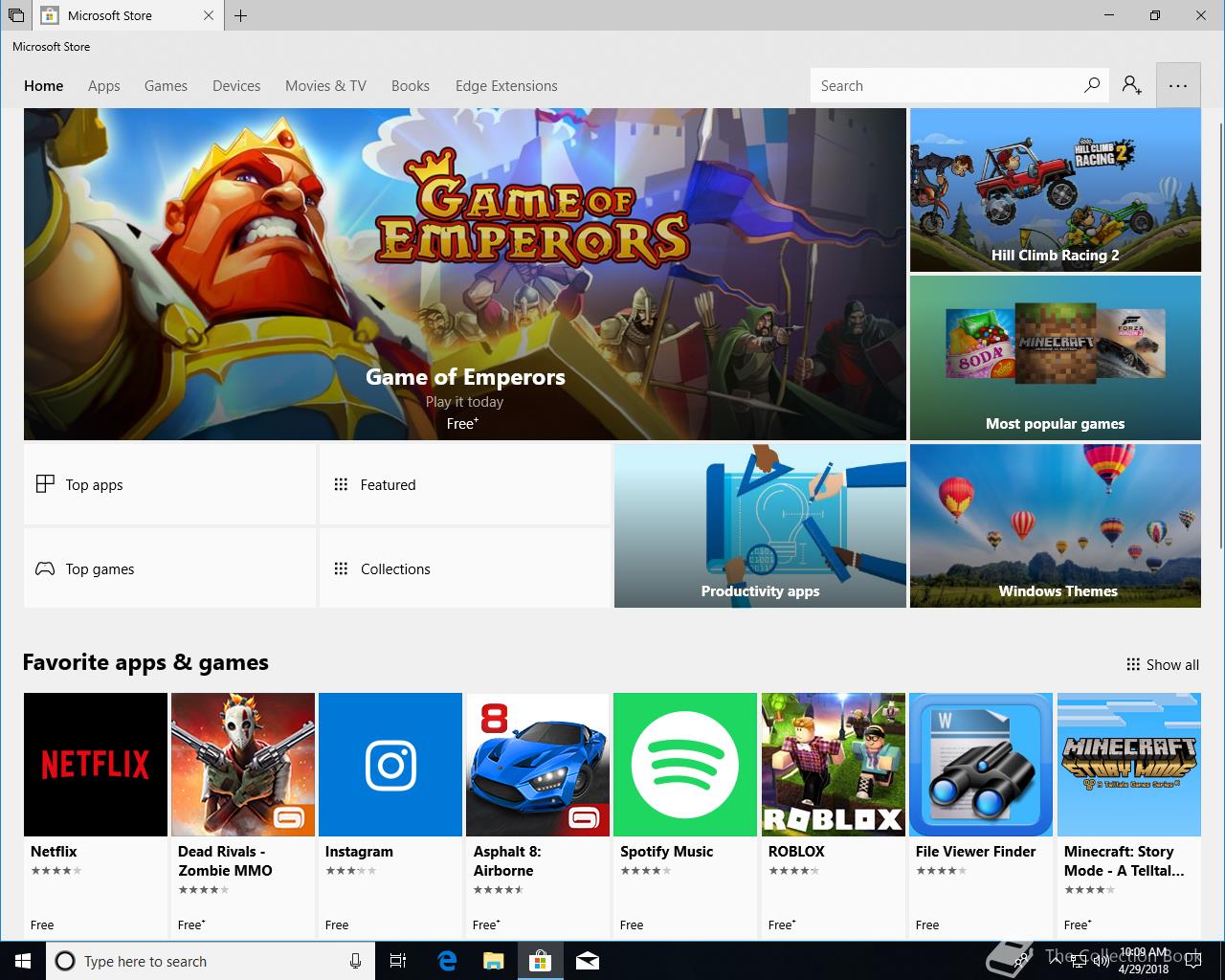This screenshot has width=1225, height=980.
Task: Open the Minecraft: Story Mode tile
Action: 1129,813
